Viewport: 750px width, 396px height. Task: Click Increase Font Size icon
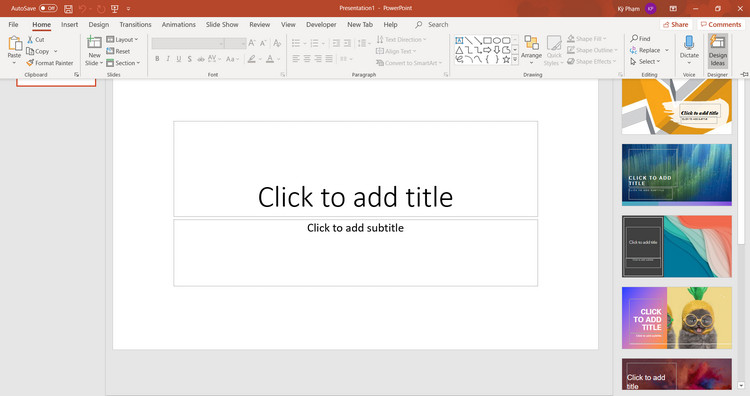(x=252, y=44)
